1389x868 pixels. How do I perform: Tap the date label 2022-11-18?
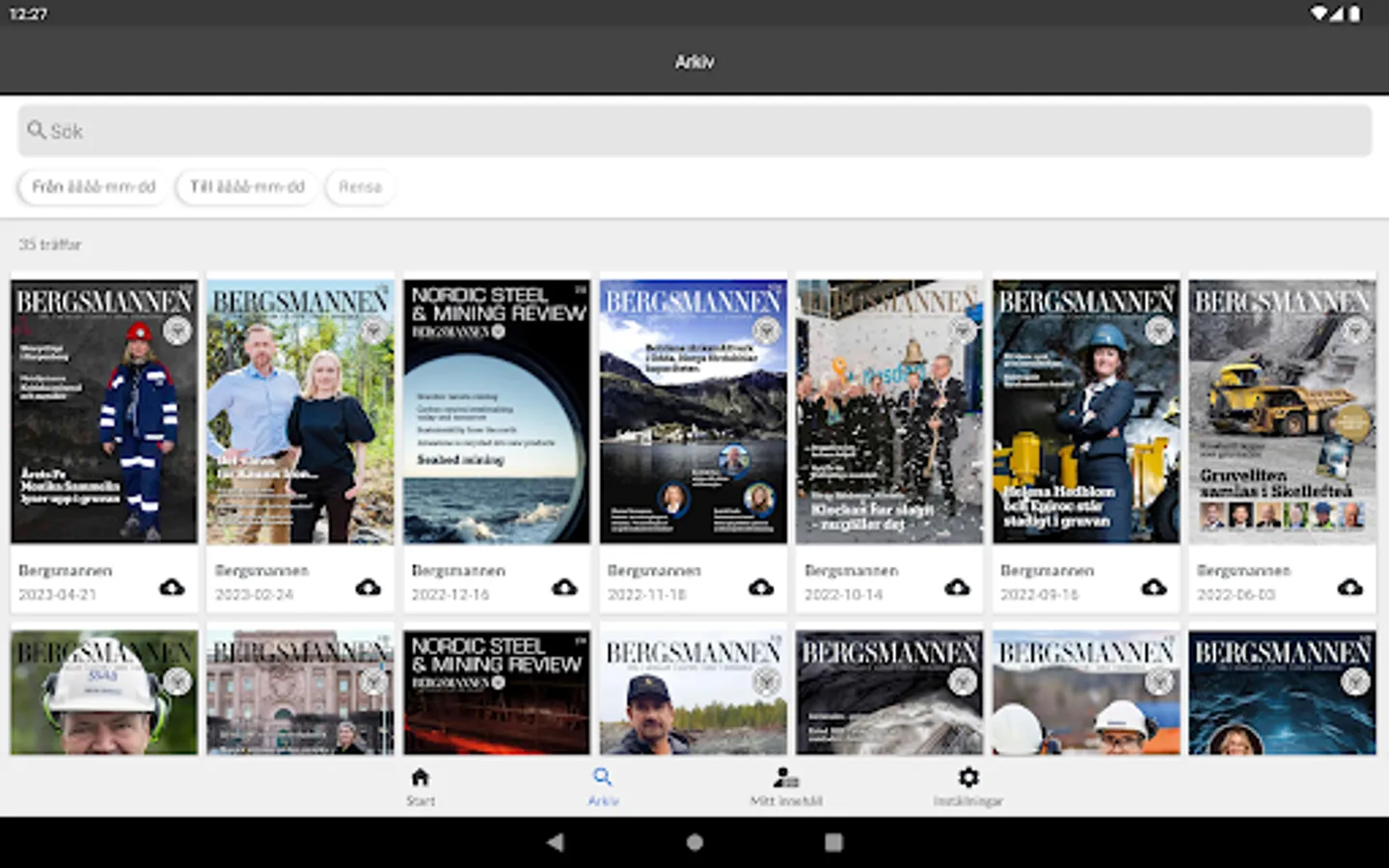click(647, 595)
